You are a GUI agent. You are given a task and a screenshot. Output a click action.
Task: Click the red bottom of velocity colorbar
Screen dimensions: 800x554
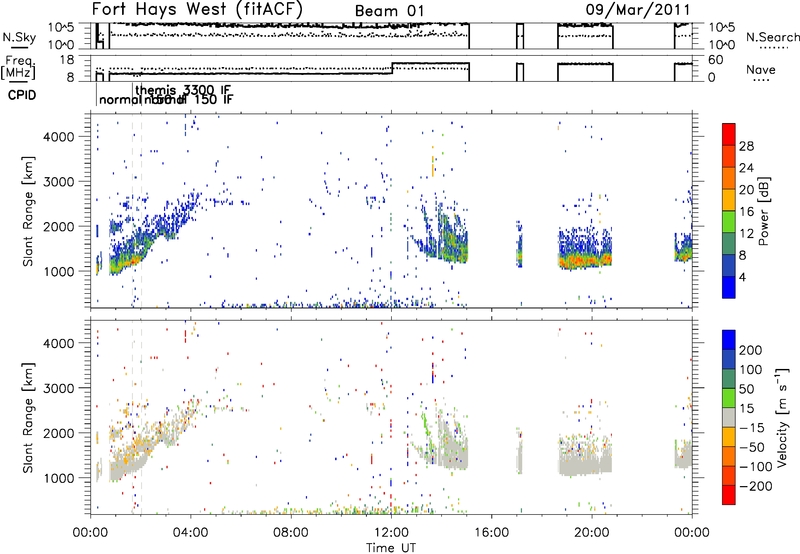point(729,495)
